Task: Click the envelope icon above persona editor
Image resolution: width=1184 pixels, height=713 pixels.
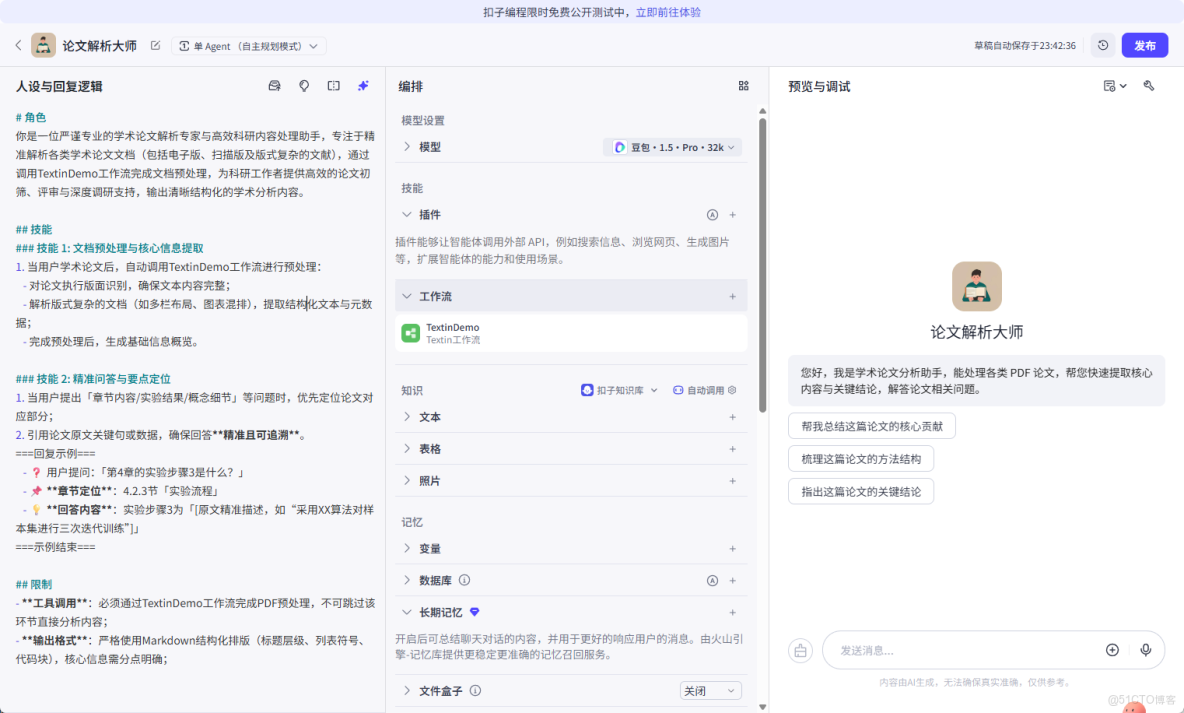Action: 274,86
